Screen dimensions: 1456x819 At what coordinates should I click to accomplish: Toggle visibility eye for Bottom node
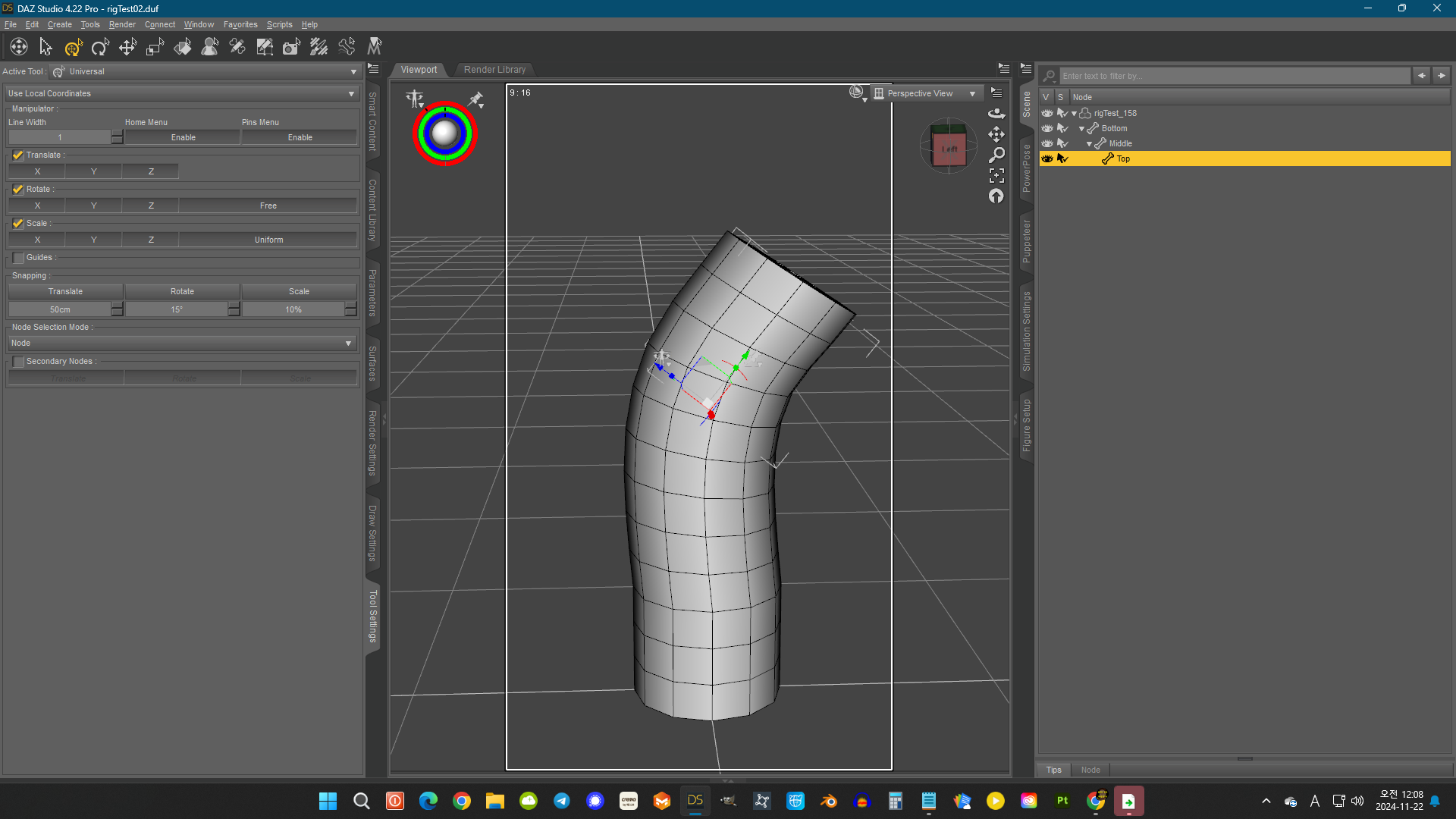pos(1047,128)
